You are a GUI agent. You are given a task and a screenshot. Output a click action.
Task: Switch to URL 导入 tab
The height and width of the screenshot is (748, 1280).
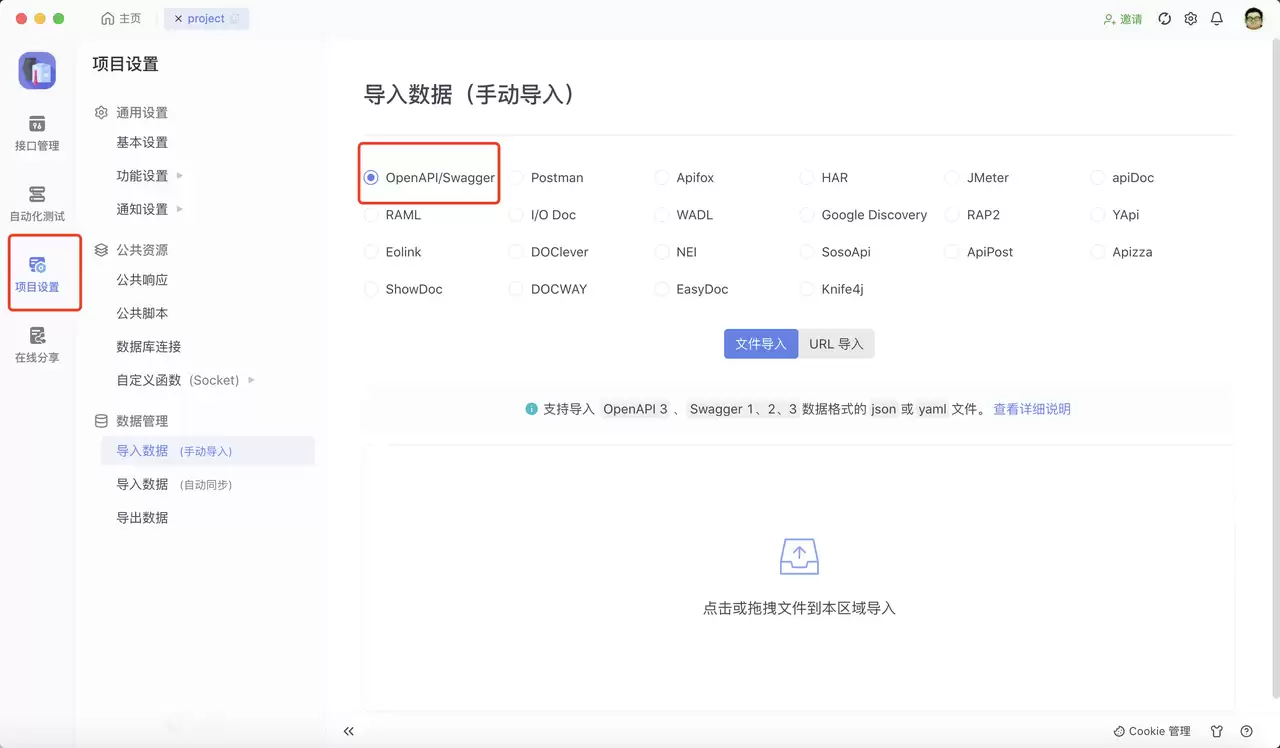click(836, 344)
